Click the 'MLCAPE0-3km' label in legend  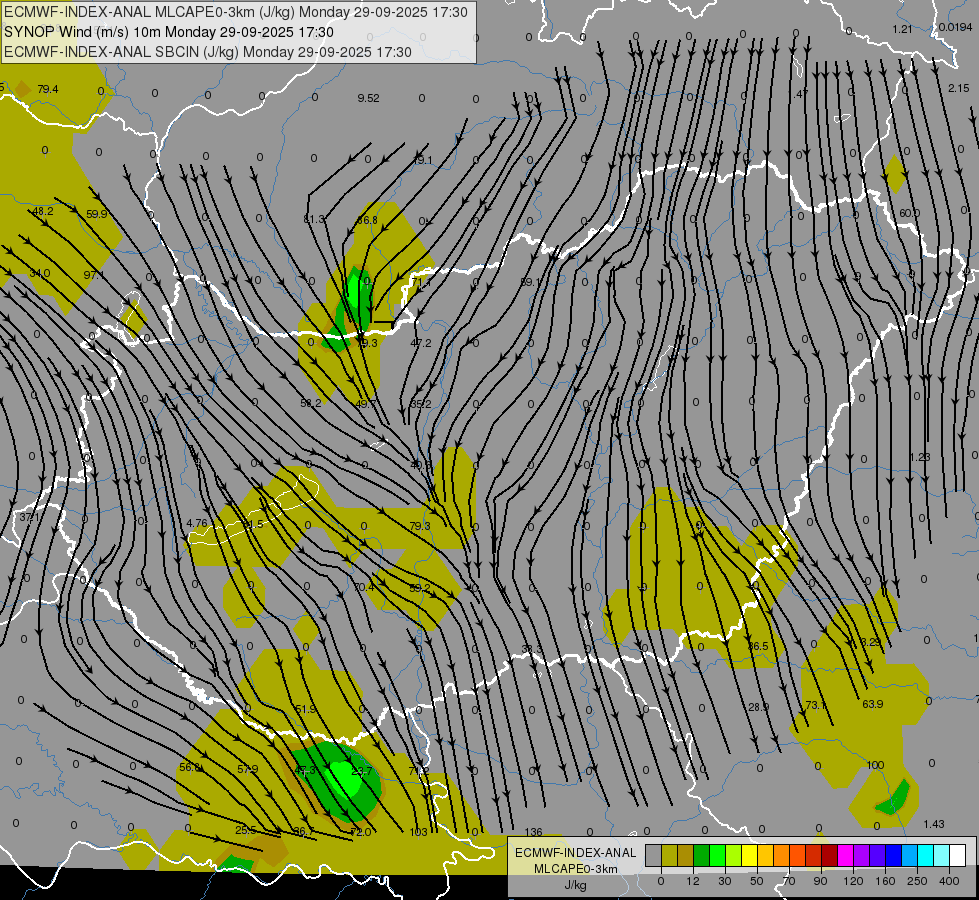pyautogui.click(x=576, y=869)
